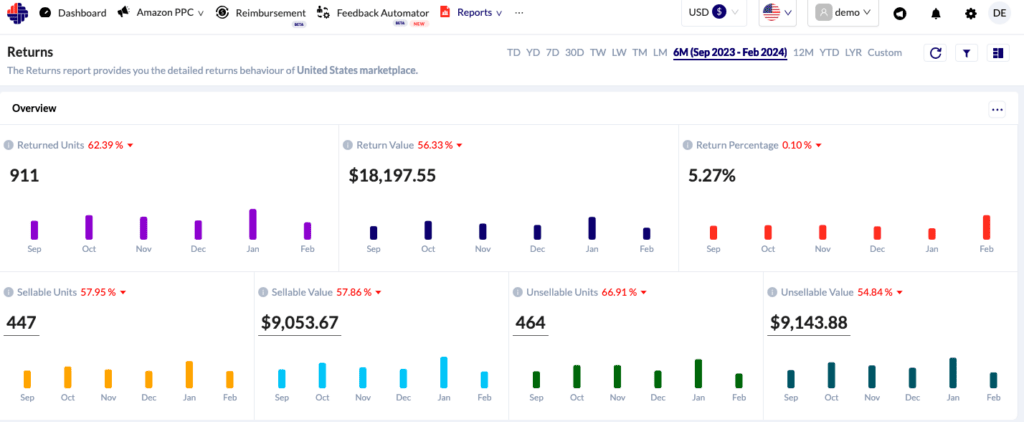Select the 7D date range
1024x422 pixels.
[552, 53]
